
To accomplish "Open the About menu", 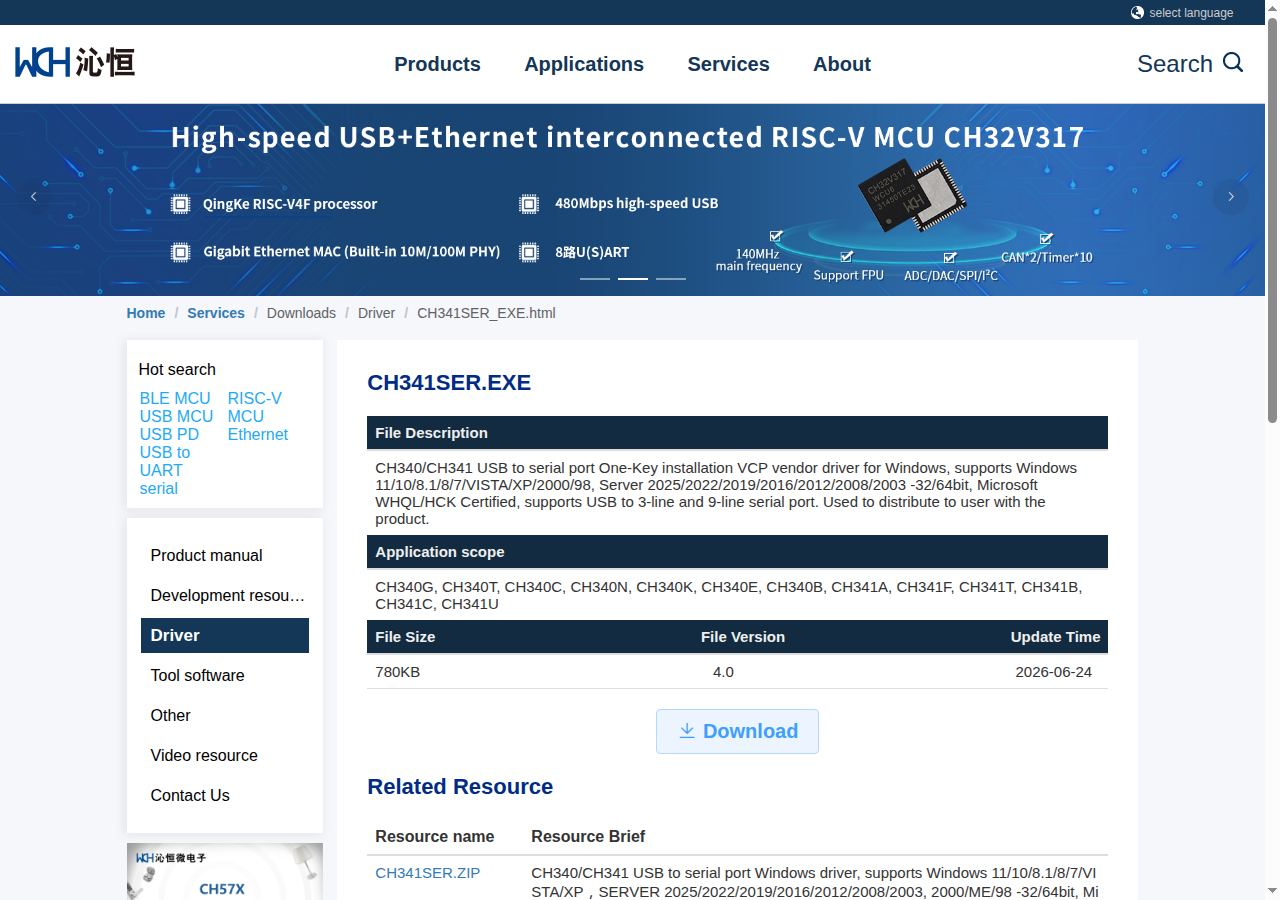I will tap(842, 64).
